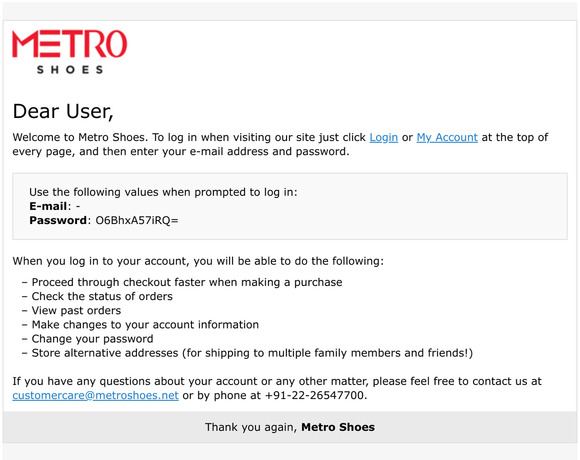Image resolution: width=580 pixels, height=460 pixels.
Task: Click the bold Password label
Action: click(x=58, y=220)
